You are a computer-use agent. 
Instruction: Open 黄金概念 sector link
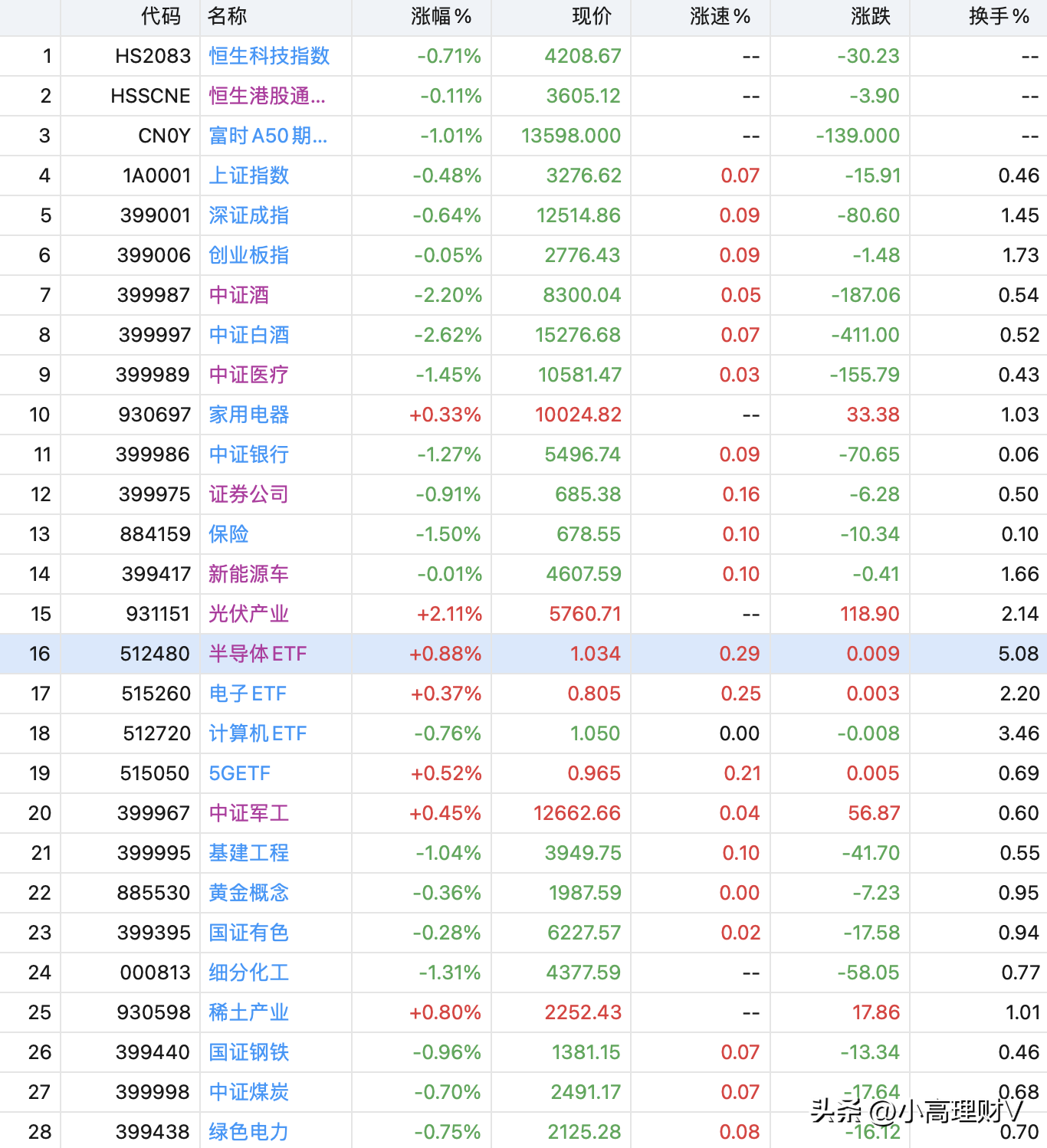tap(249, 893)
